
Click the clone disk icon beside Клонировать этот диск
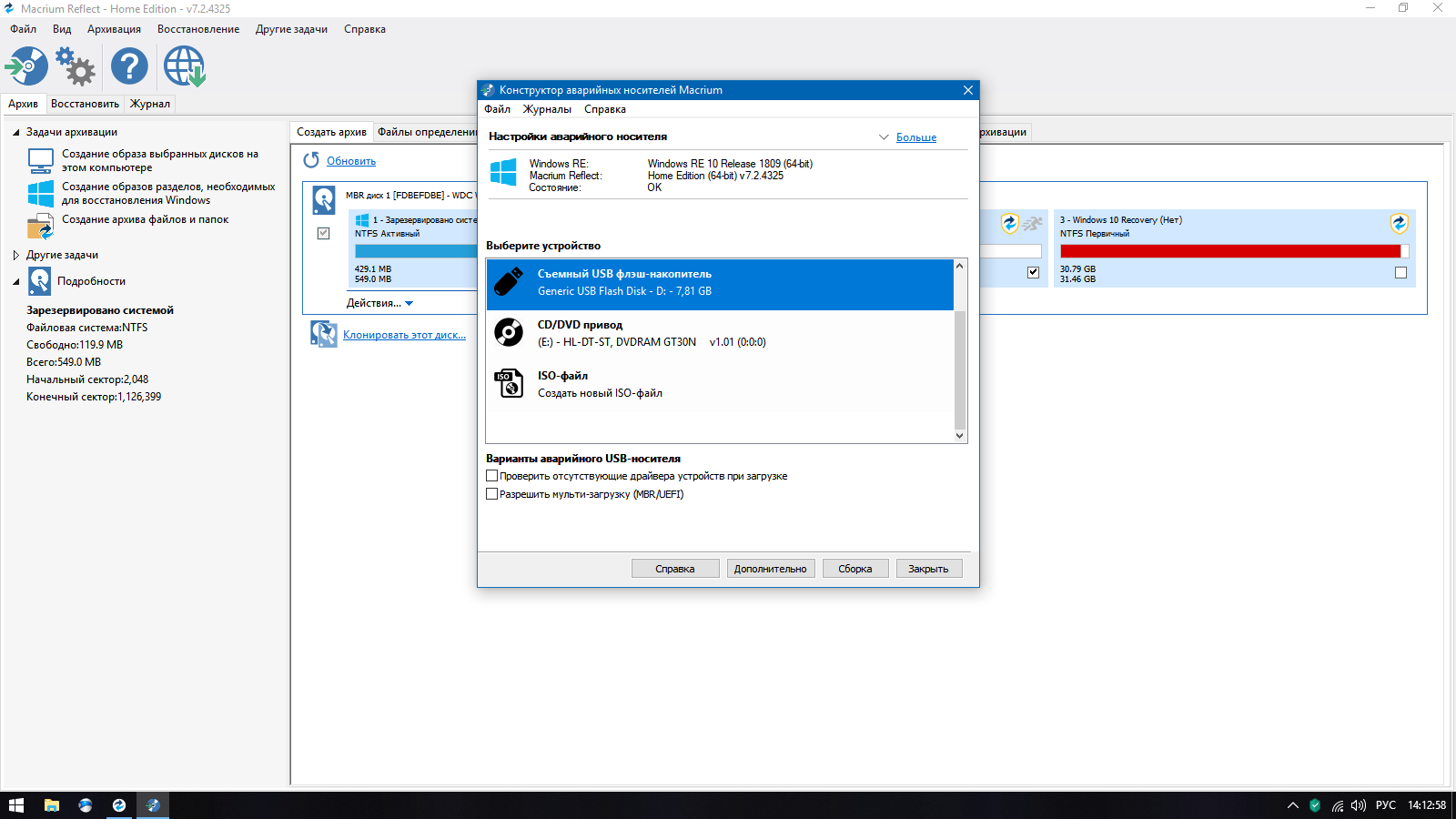pos(323,334)
